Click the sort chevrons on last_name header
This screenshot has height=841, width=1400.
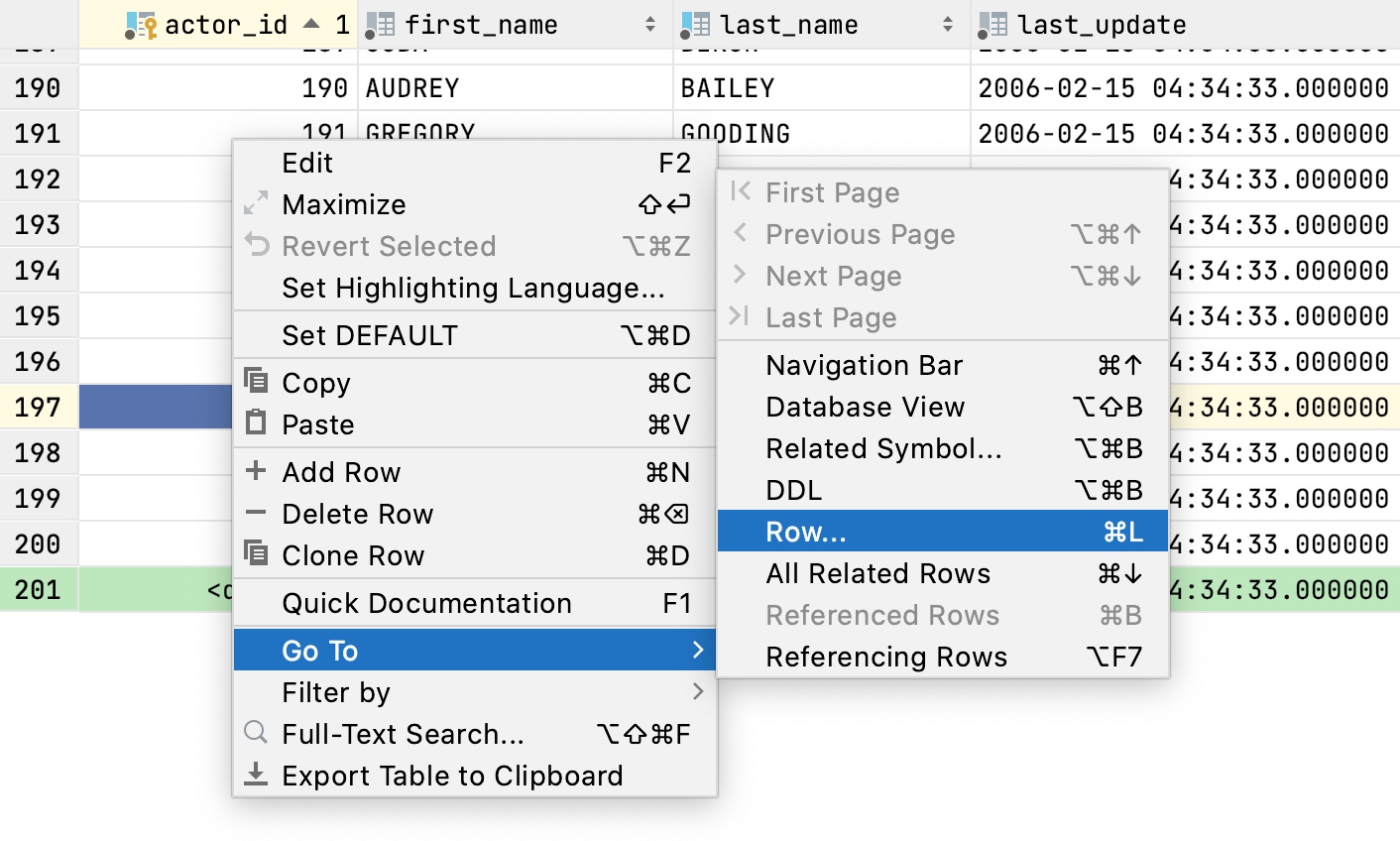[x=947, y=24]
